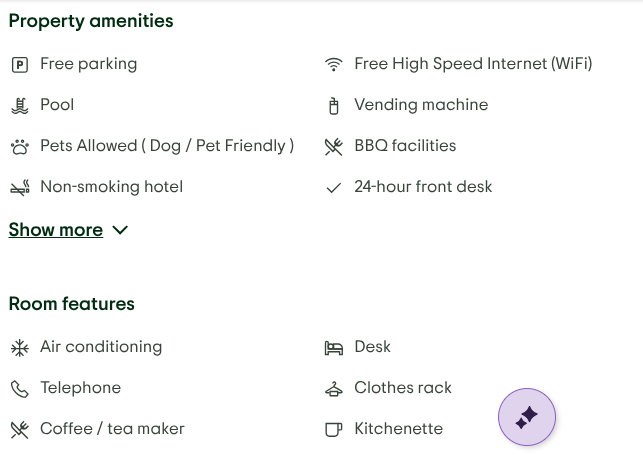Click the Property amenities heading
643x459 pixels.
(91, 21)
